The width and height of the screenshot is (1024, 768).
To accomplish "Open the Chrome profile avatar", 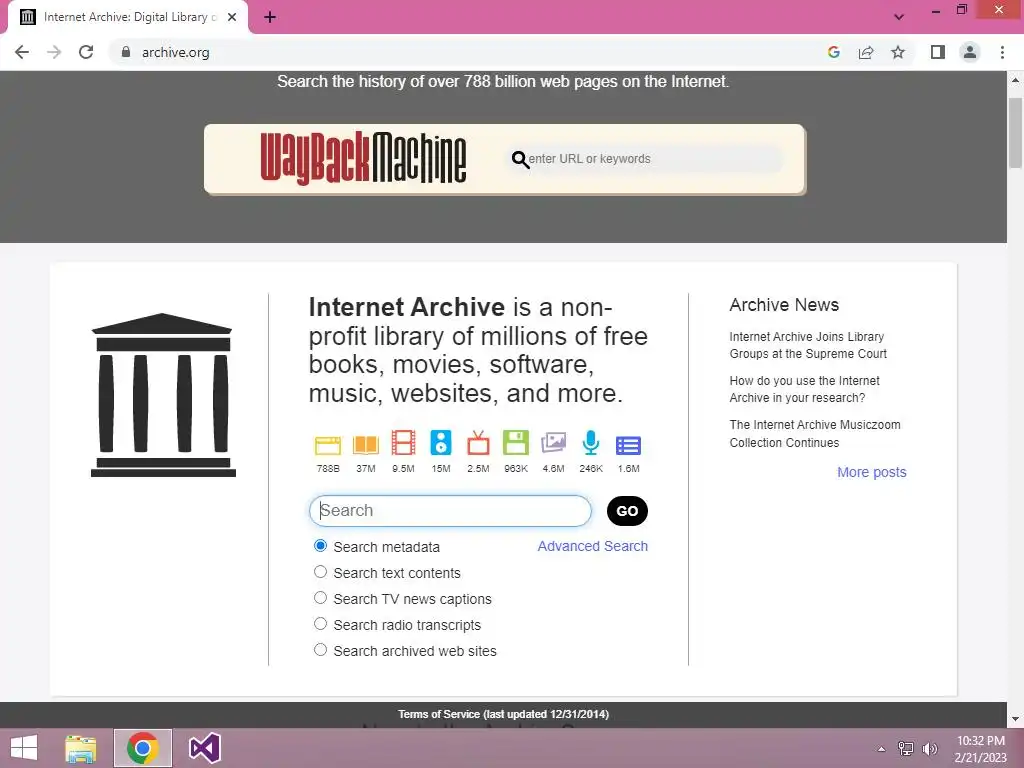I will 970,52.
